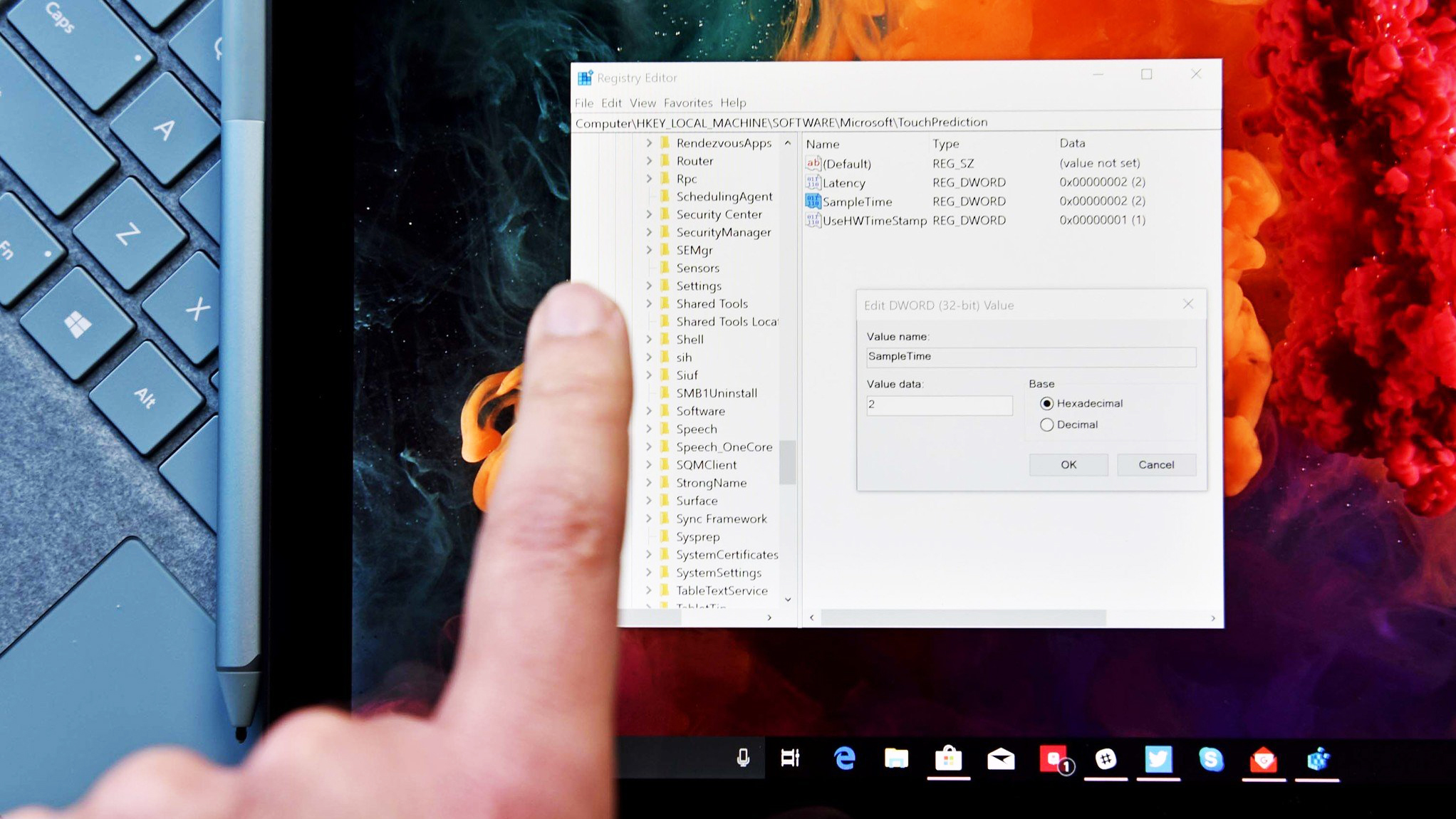Open Slack from the taskbar
This screenshot has width=1456, height=819.
[x=1106, y=759]
